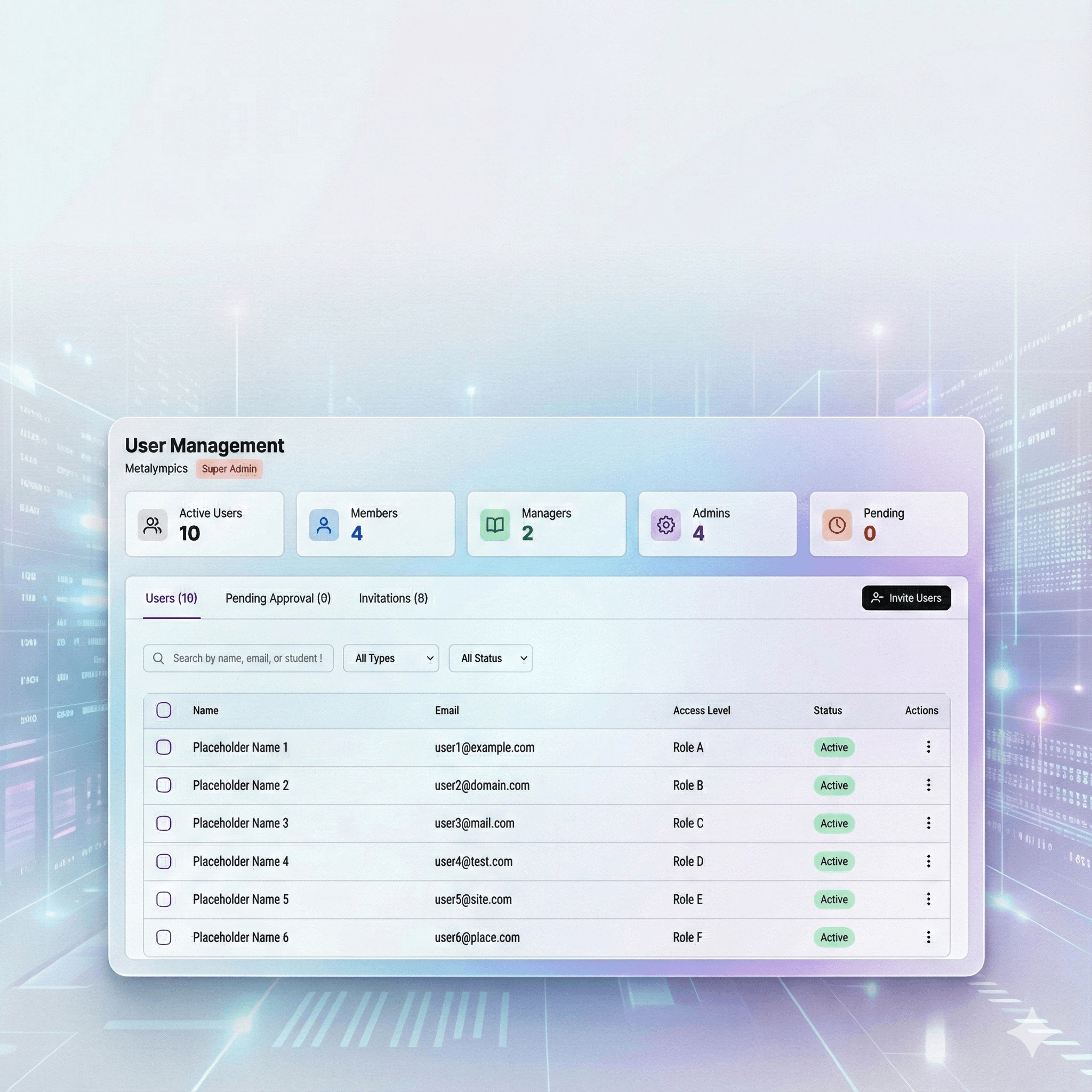Open actions menu for Placeholder Name 1
Screen dimensions: 1092x1092
(x=928, y=747)
